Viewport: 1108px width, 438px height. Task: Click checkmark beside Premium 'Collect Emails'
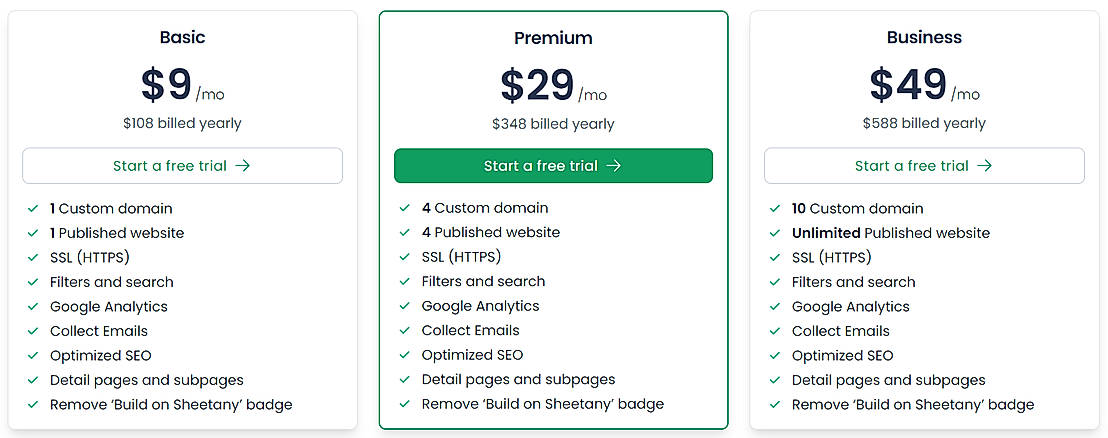point(405,331)
